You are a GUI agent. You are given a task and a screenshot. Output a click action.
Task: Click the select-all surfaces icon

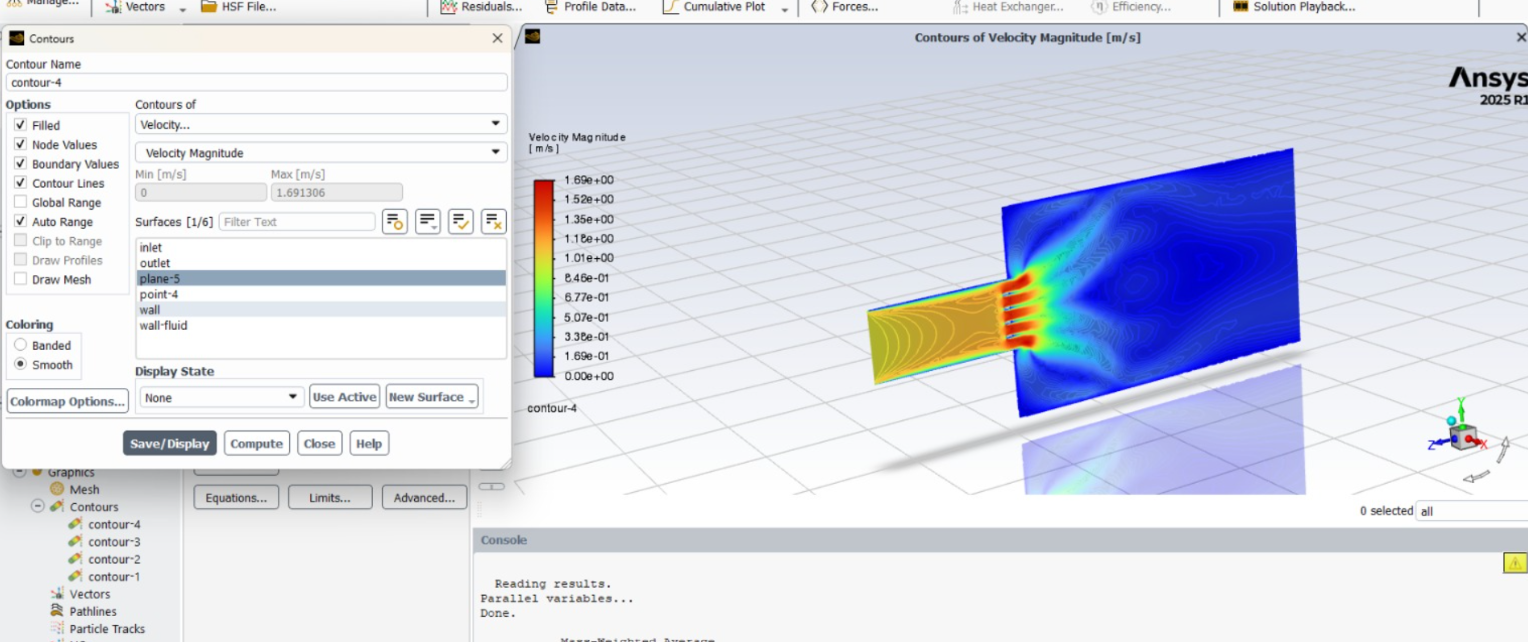(461, 222)
